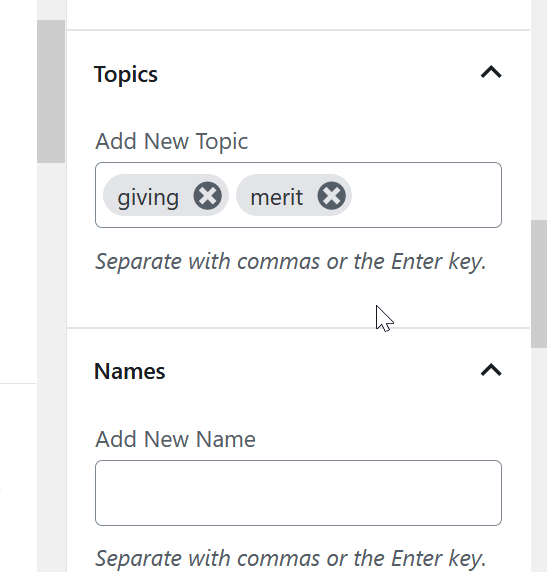Click the "Add New Name" label
547x572 pixels.
(175, 439)
